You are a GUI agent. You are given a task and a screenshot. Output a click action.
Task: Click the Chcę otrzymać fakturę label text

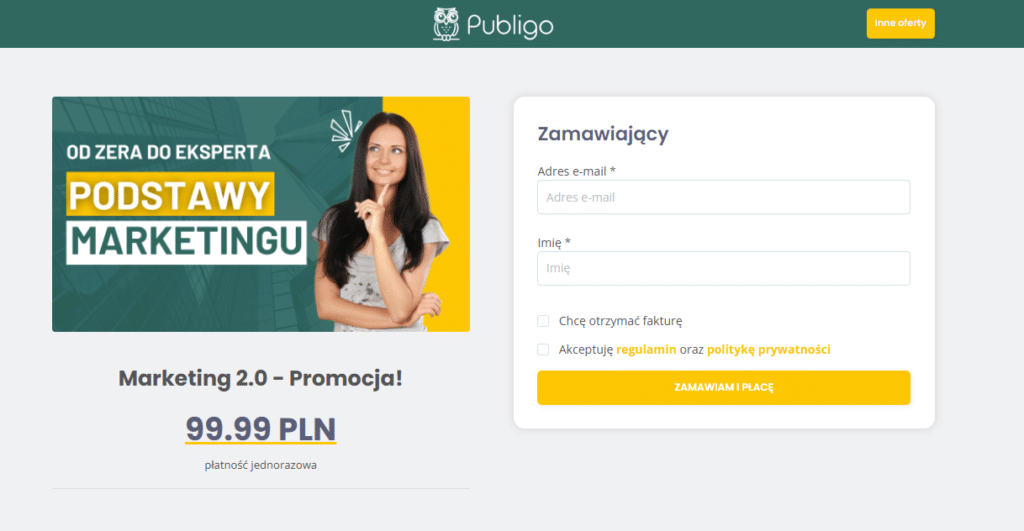coord(620,321)
